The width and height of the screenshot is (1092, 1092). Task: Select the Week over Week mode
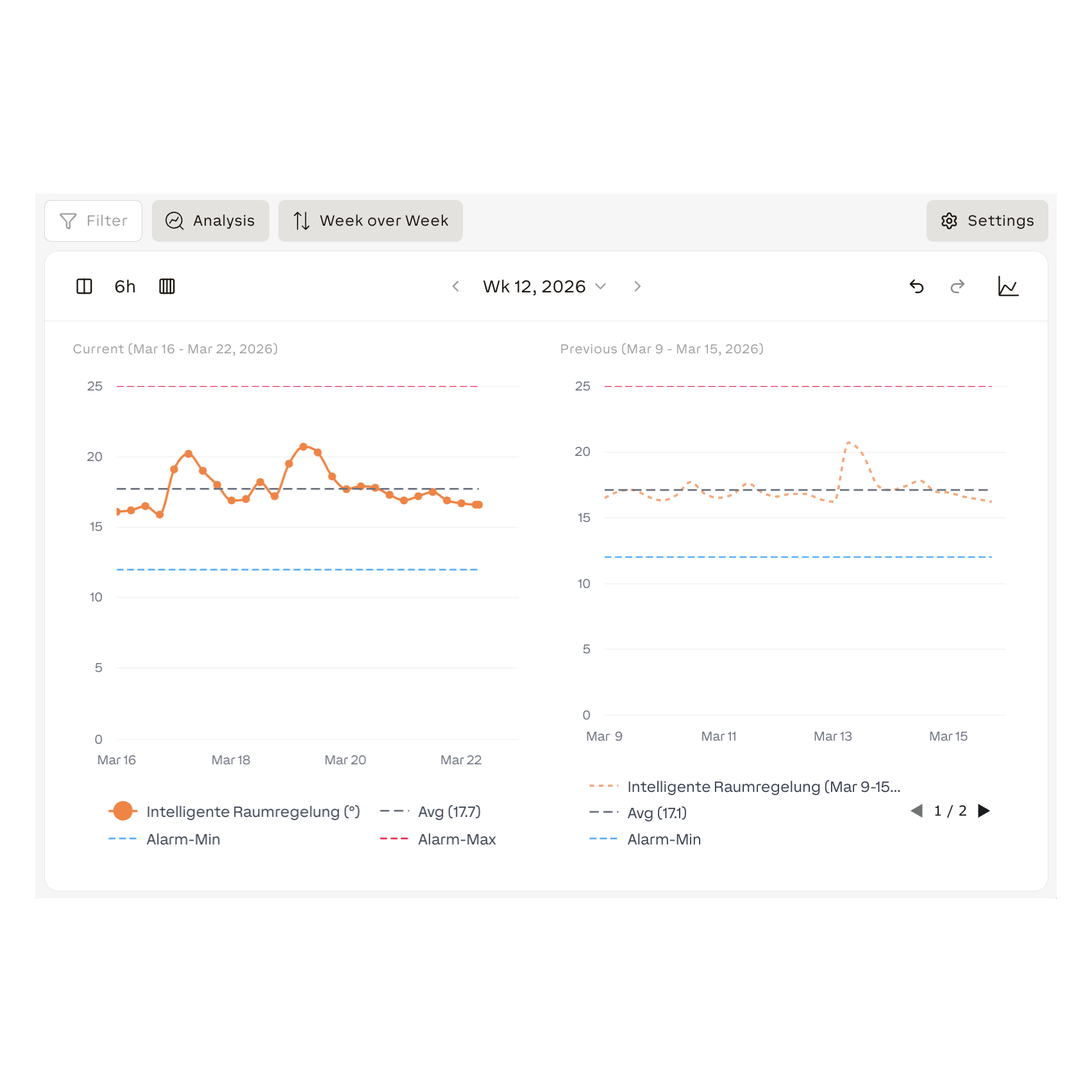click(x=371, y=221)
